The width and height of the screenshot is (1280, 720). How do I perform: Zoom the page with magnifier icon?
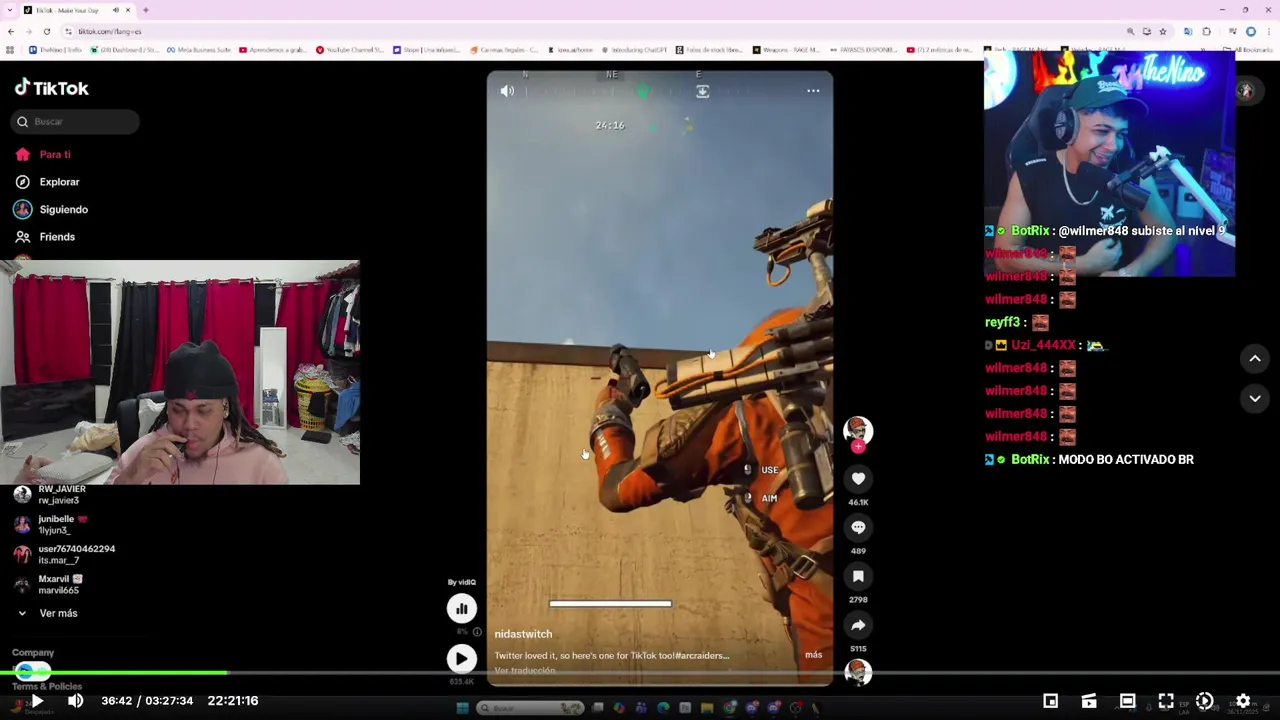point(1130,31)
